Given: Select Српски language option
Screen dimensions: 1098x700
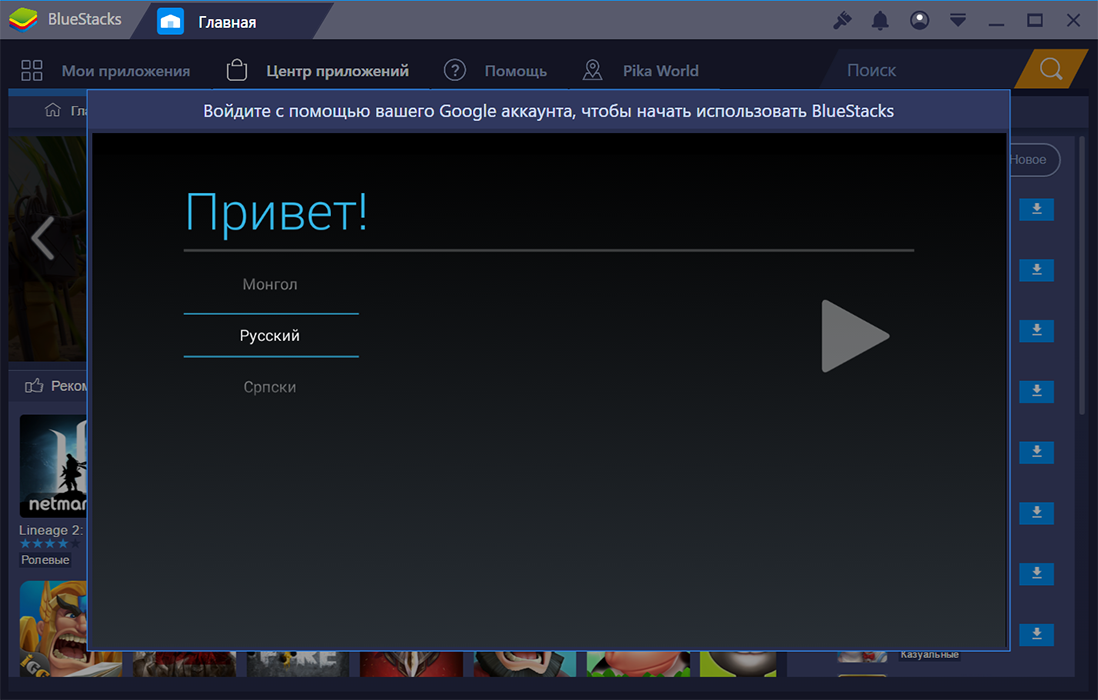Looking at the screenshot, I should (x=270, y=386).
